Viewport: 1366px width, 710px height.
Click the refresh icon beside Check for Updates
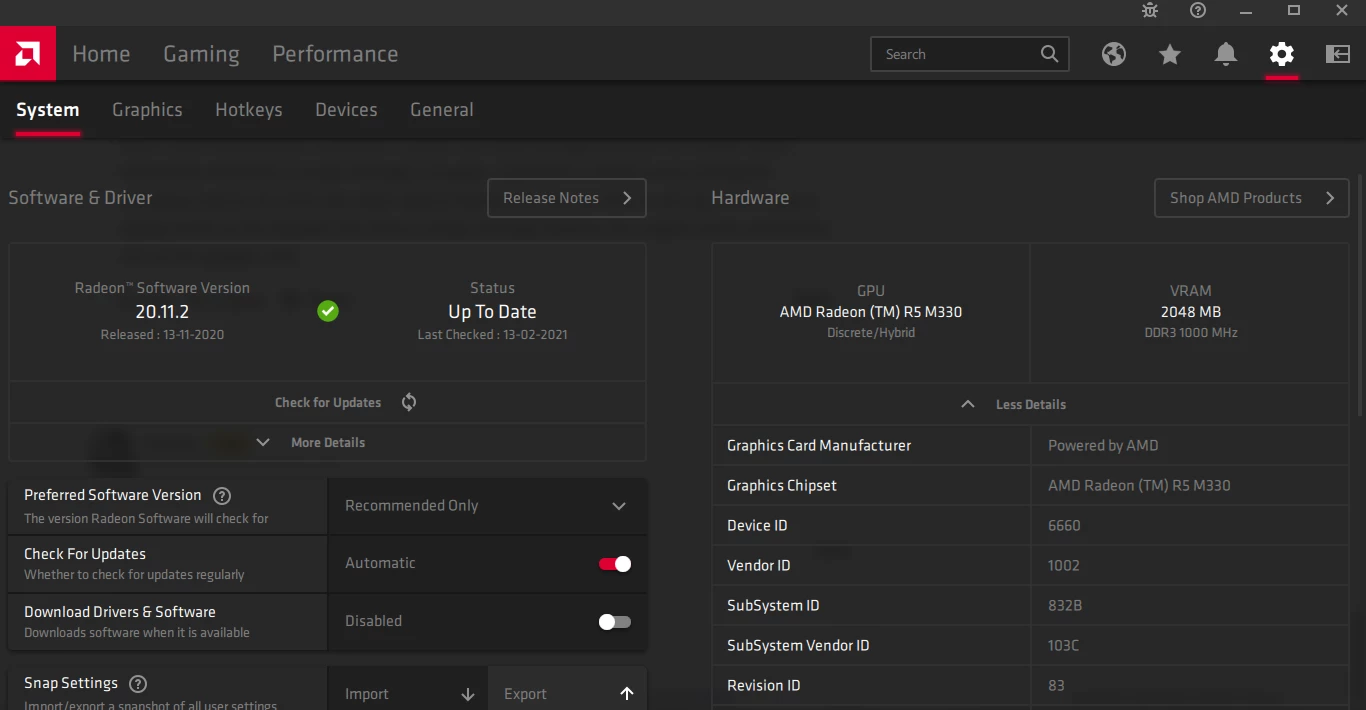[x=409, y=402]
